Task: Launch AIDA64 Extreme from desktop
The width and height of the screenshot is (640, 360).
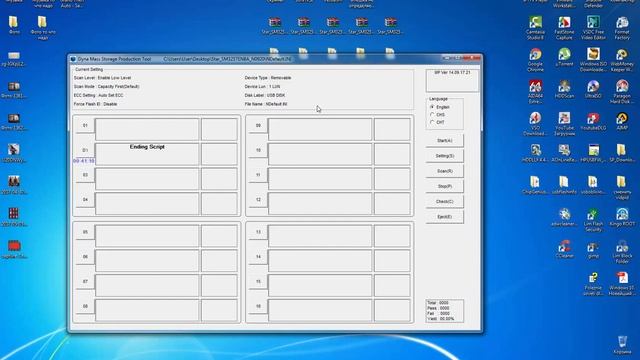Action: pyautogui.click(x=535, y=92)
